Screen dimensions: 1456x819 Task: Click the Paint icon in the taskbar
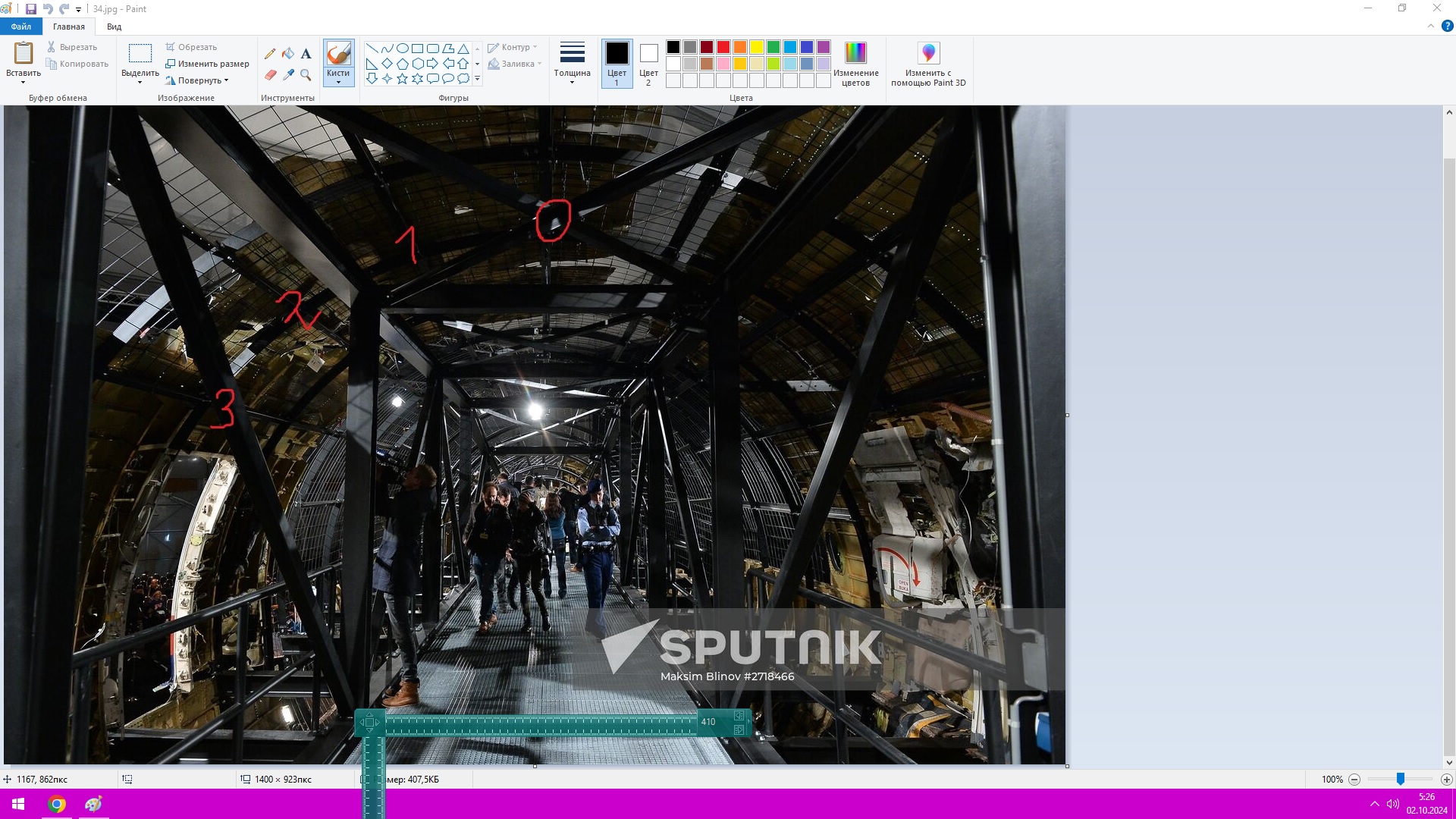[x=93, y=804]
